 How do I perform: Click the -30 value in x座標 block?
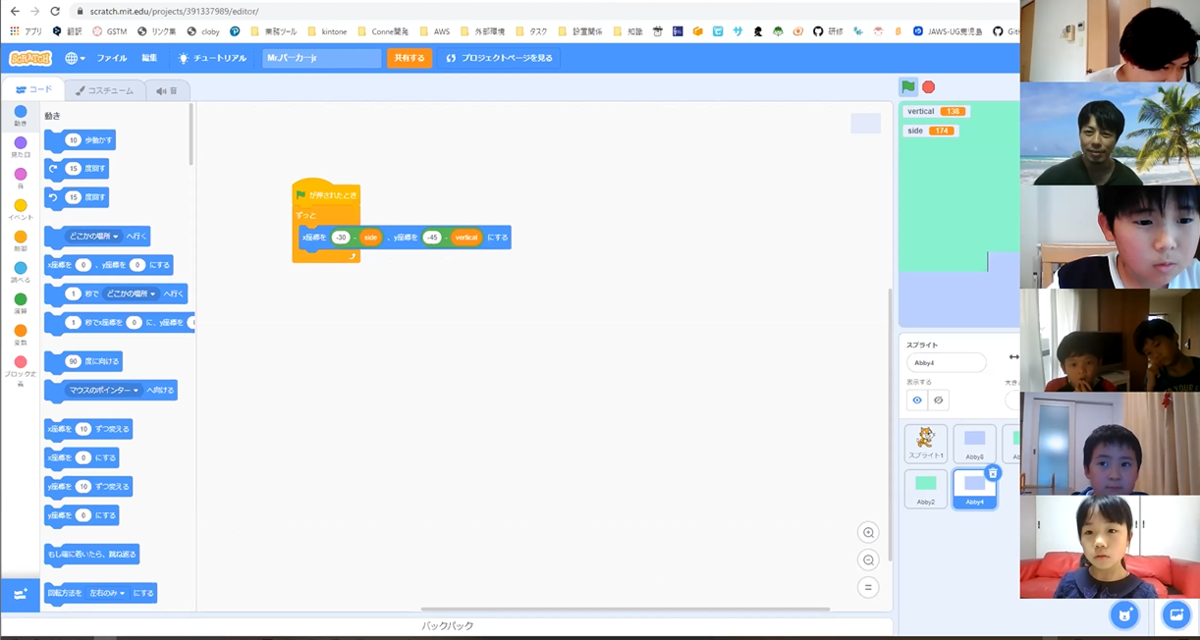click(x=341, y=238)
